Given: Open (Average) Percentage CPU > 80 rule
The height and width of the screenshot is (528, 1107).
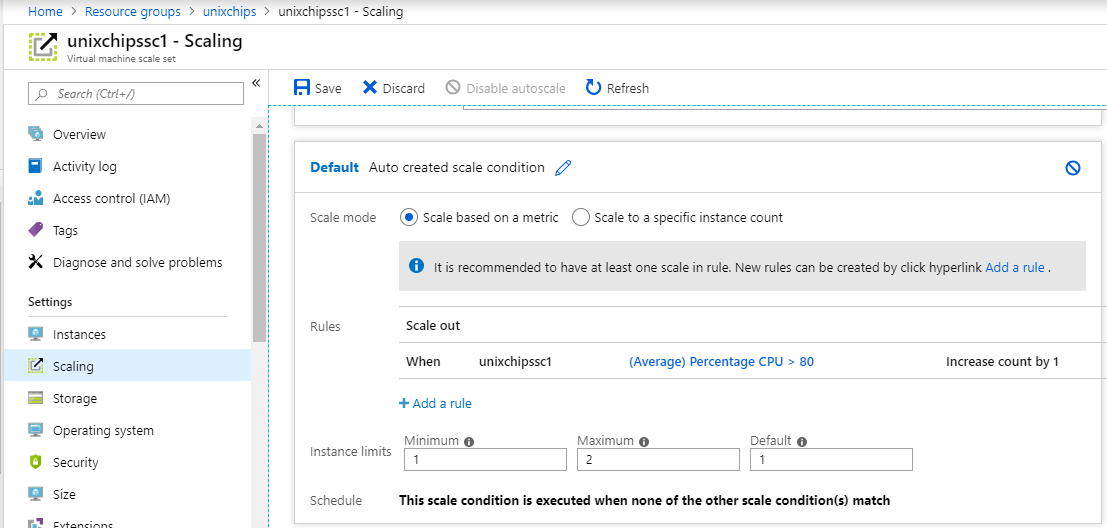Looking at the screenshot, I should (x=721, y=361).
